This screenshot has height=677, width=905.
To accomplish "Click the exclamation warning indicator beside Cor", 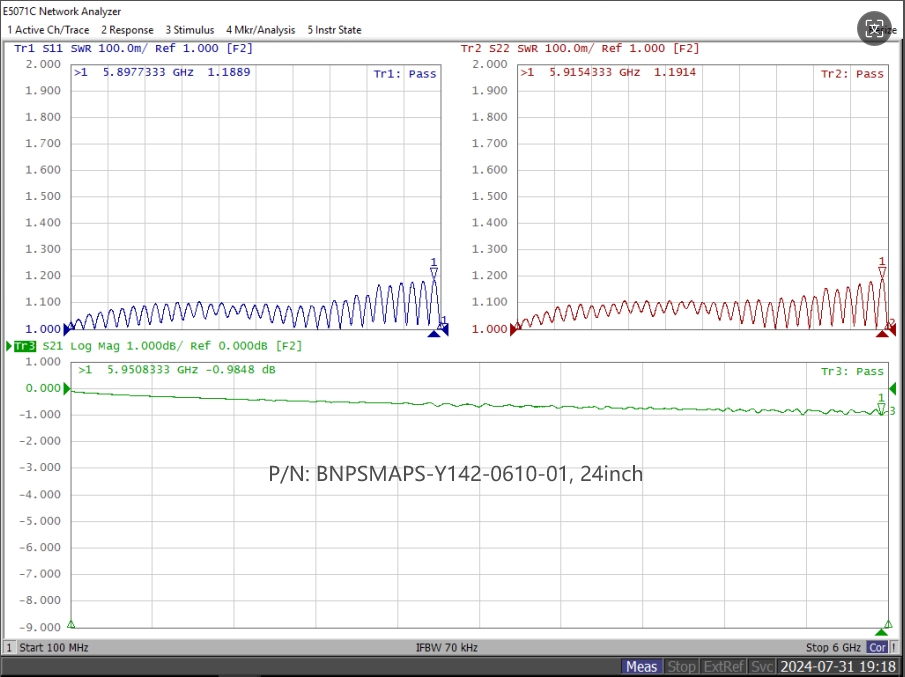I will [894, 648].
